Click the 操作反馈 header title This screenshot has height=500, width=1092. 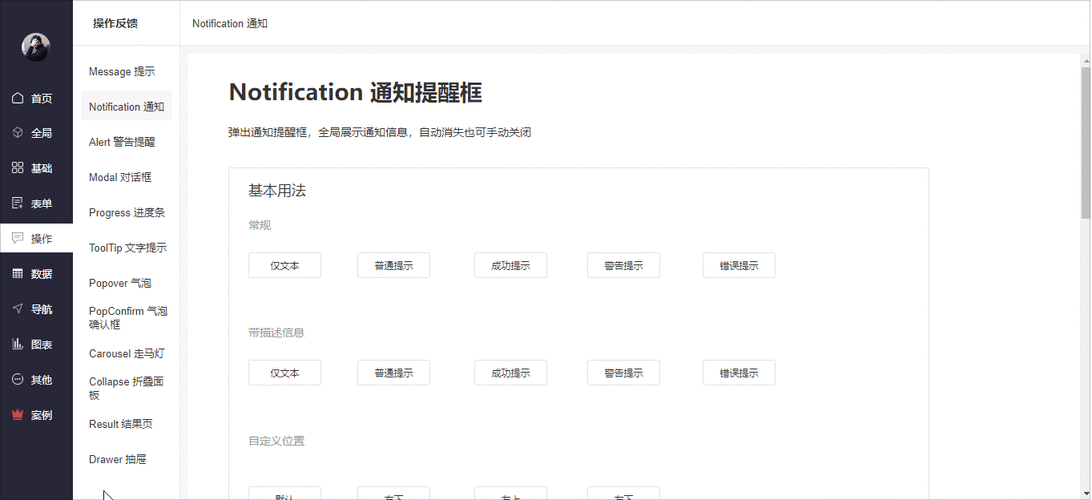[116, 23]
